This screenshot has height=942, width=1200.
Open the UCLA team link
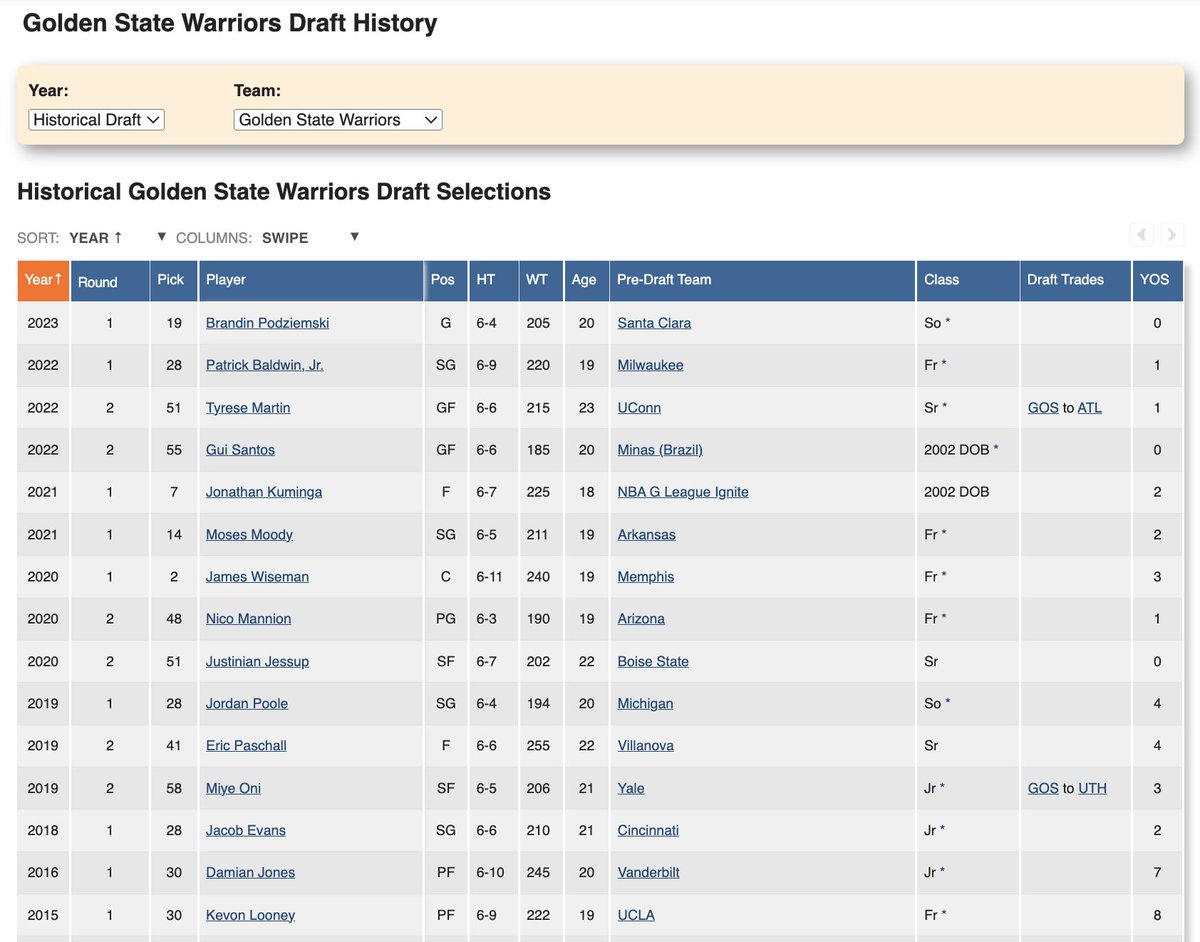coord(636,916)
